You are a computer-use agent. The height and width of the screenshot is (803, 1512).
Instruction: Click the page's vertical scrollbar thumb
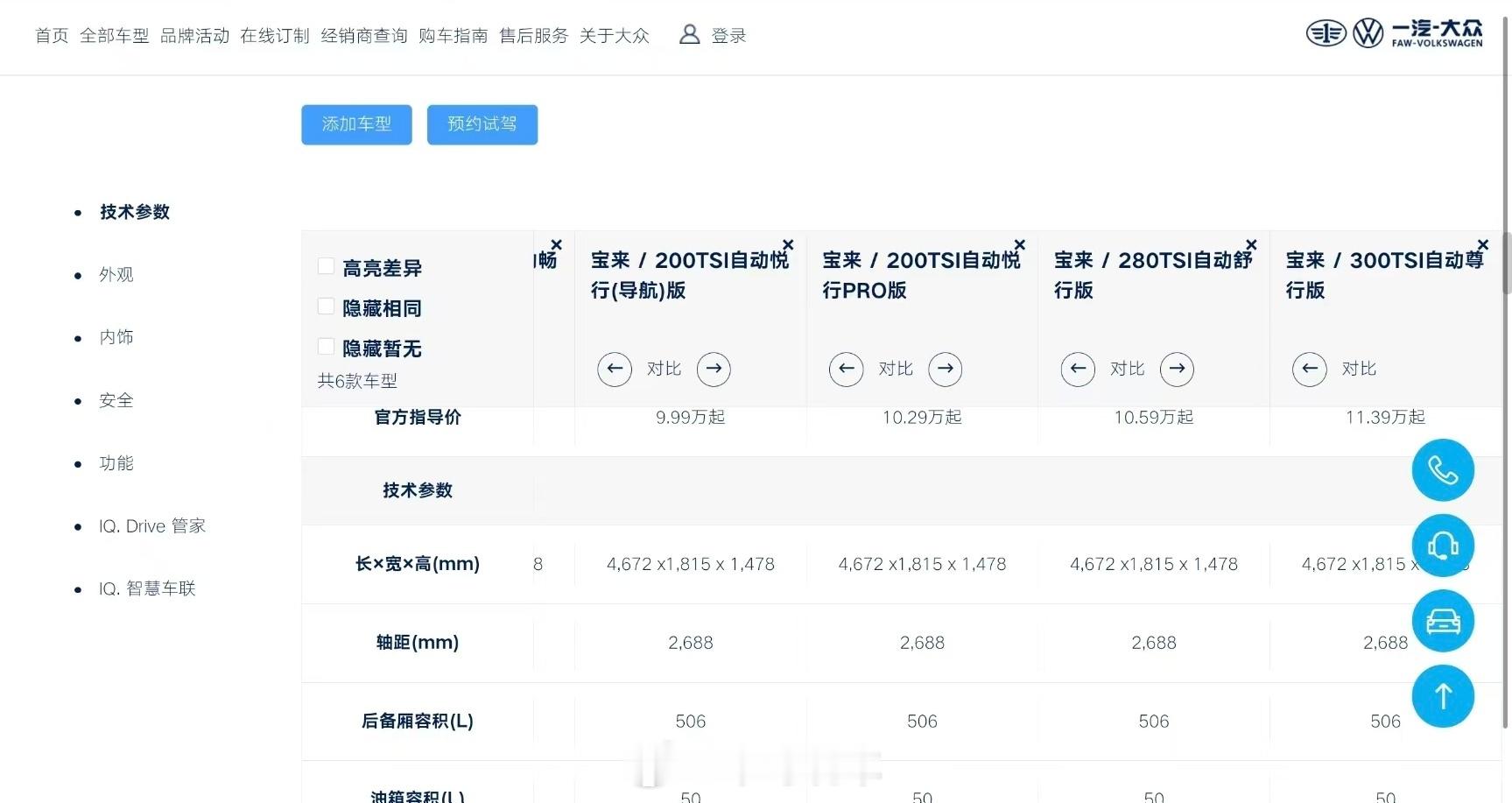[1506, 263]
